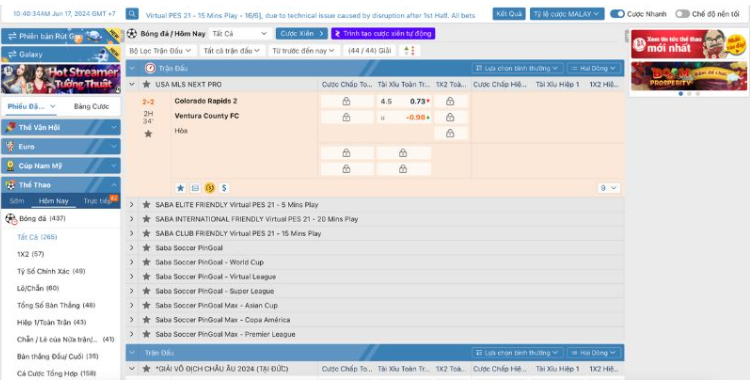Open the Hai Dòng layout dropdown

coord(594,69)
